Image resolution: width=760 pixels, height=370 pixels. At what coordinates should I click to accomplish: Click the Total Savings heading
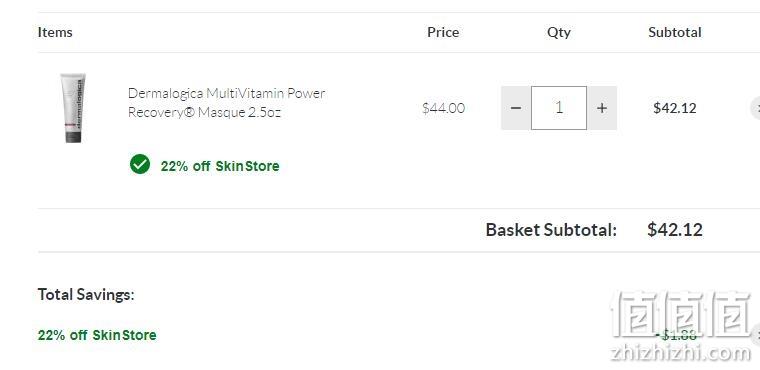[x=86, y=294]
